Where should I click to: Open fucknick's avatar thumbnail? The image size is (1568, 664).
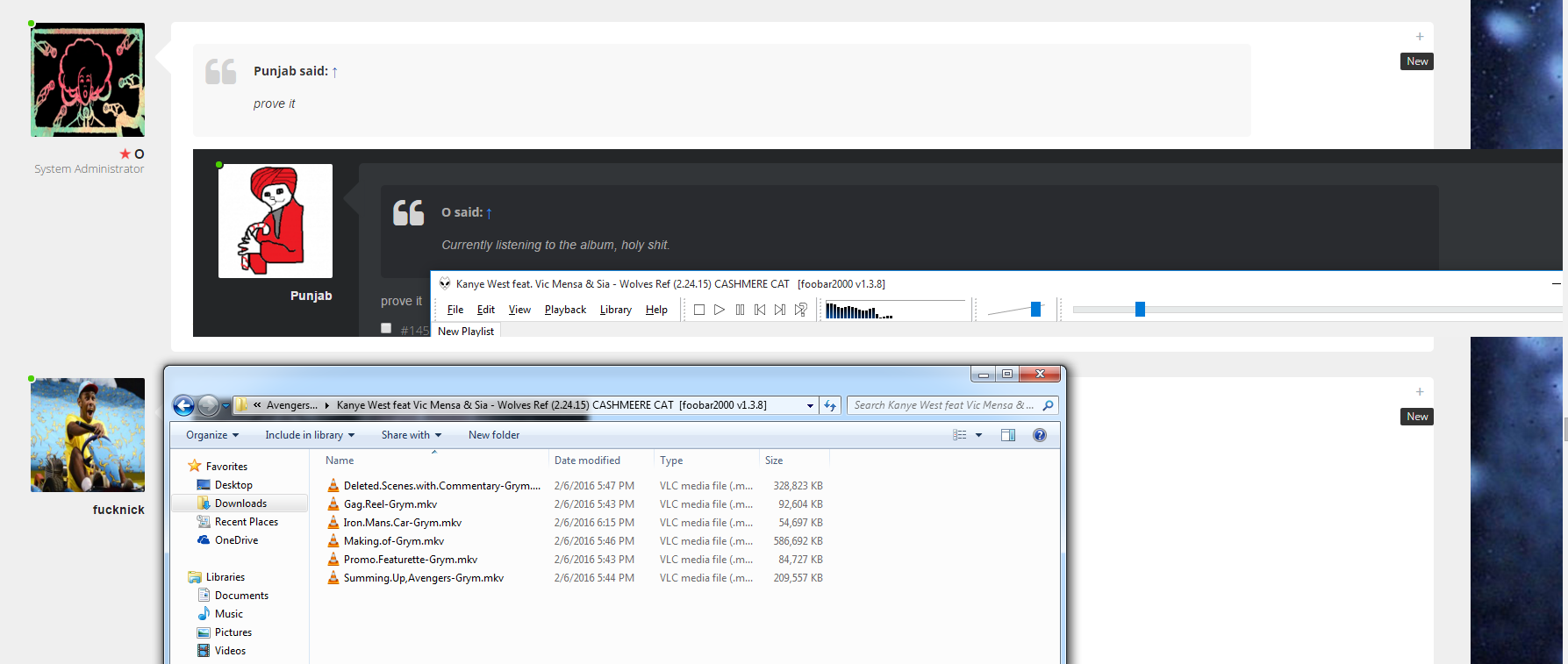tap(88, 435)
